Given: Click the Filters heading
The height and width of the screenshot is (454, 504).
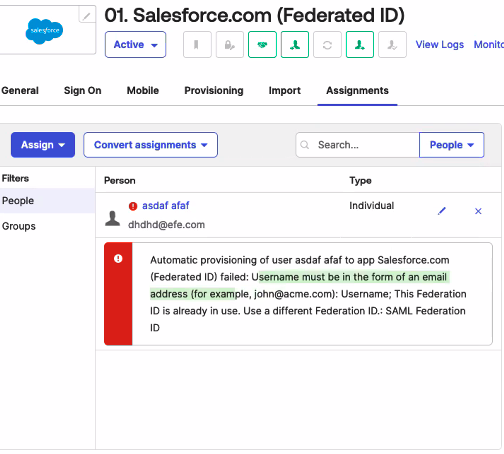Looking at the screenshot, I should pyautogui.click(x=15, y=178).
